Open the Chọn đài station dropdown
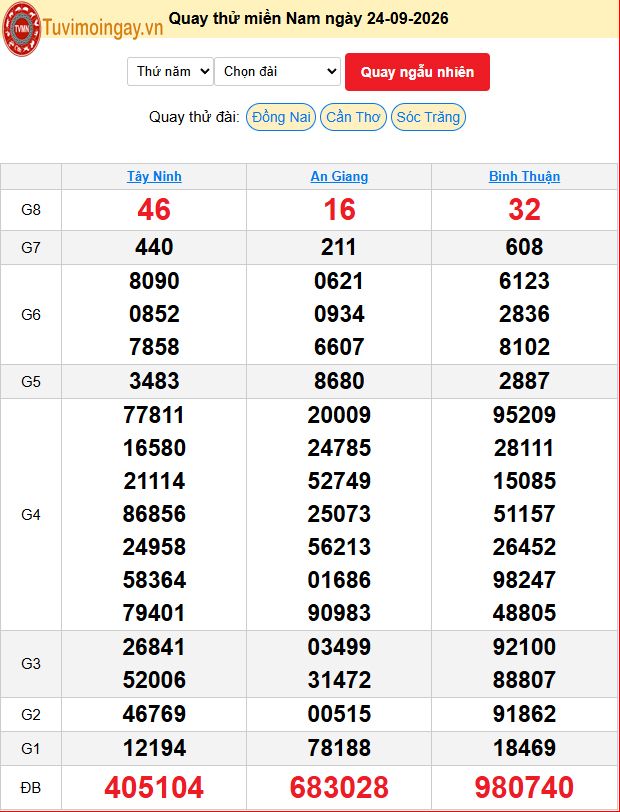 coord(277,71)
